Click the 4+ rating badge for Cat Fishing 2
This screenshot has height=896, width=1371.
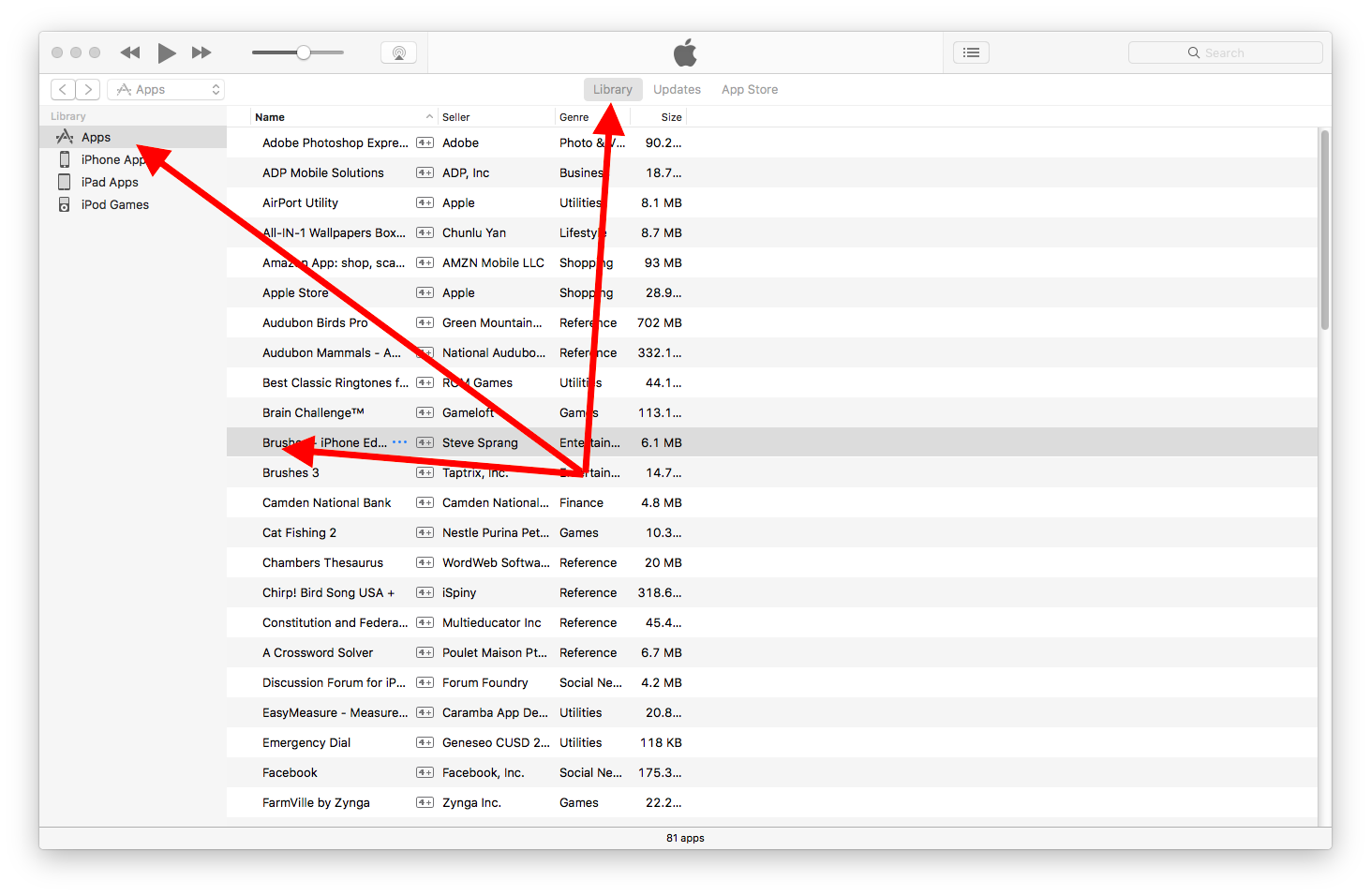425,532
